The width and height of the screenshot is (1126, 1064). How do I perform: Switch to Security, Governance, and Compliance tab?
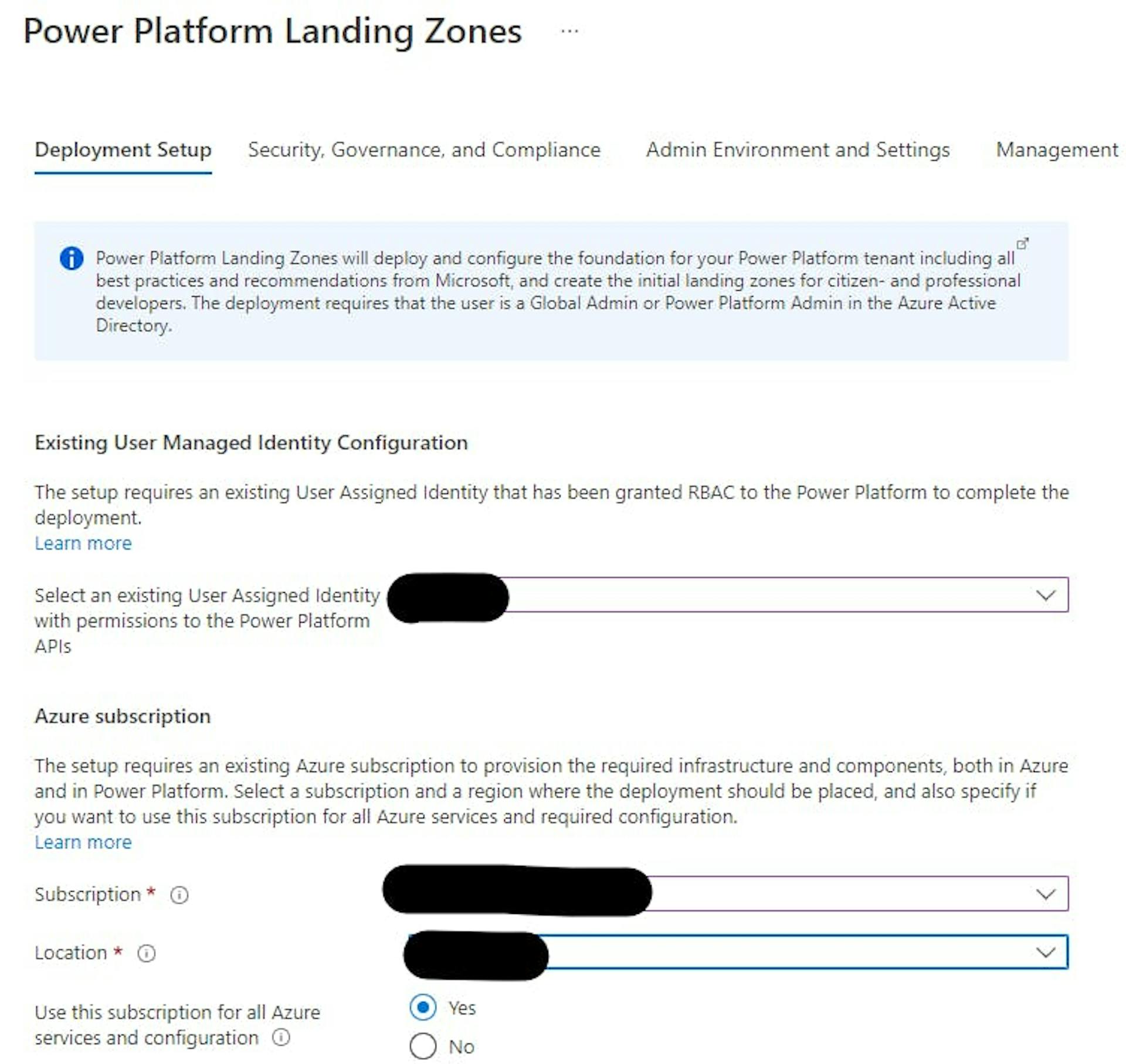coord(424,150)
